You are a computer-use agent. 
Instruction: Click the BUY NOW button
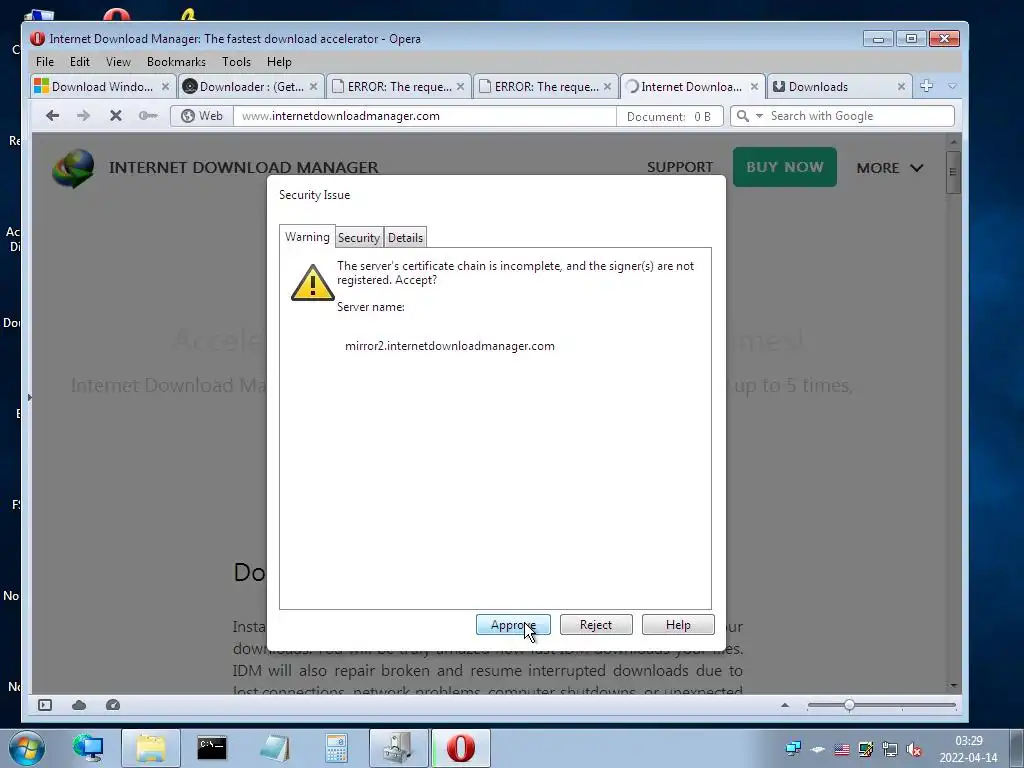[784, 167]
